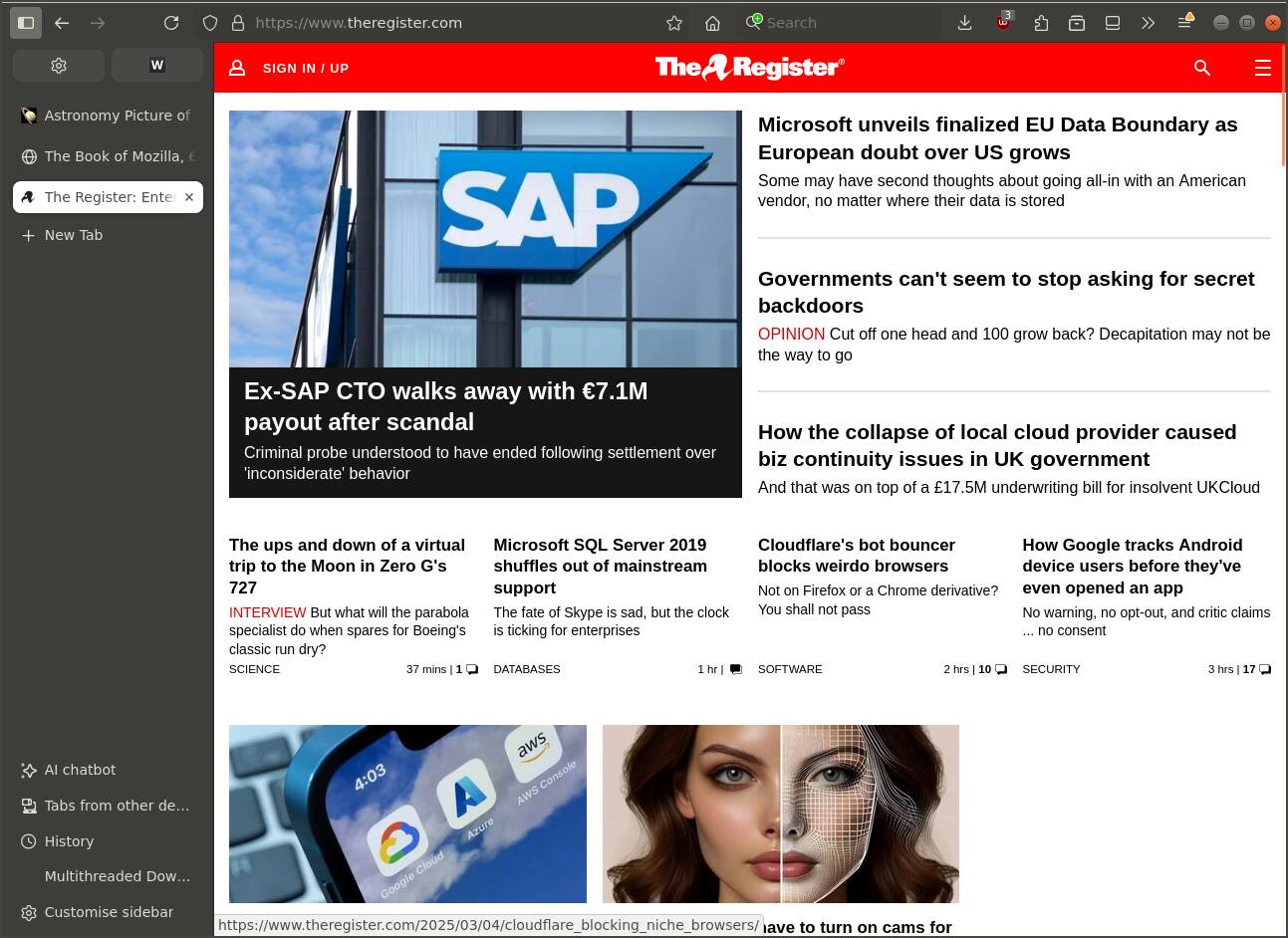Open comments icon on Zero G article
Image resolution: width=1288 pixels, height=938 pixels.
[472, 669]
